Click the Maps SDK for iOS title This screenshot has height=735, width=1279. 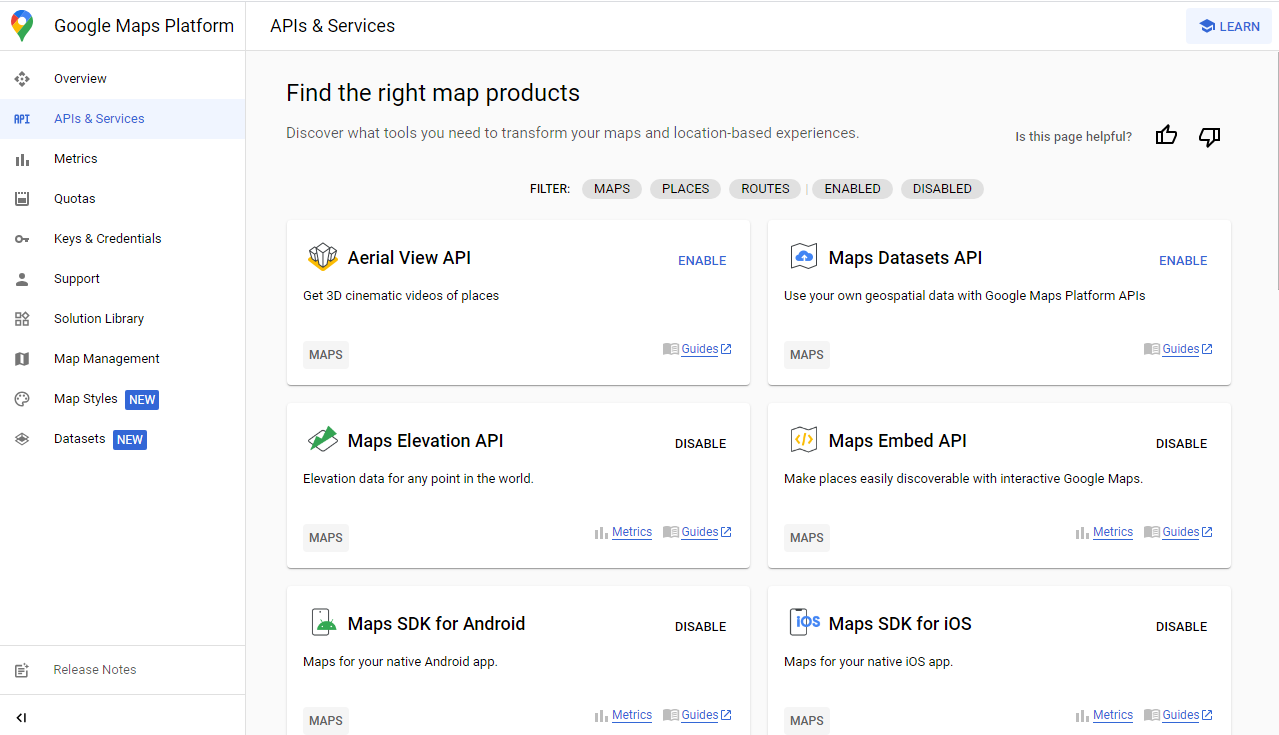tap(900, 624)
